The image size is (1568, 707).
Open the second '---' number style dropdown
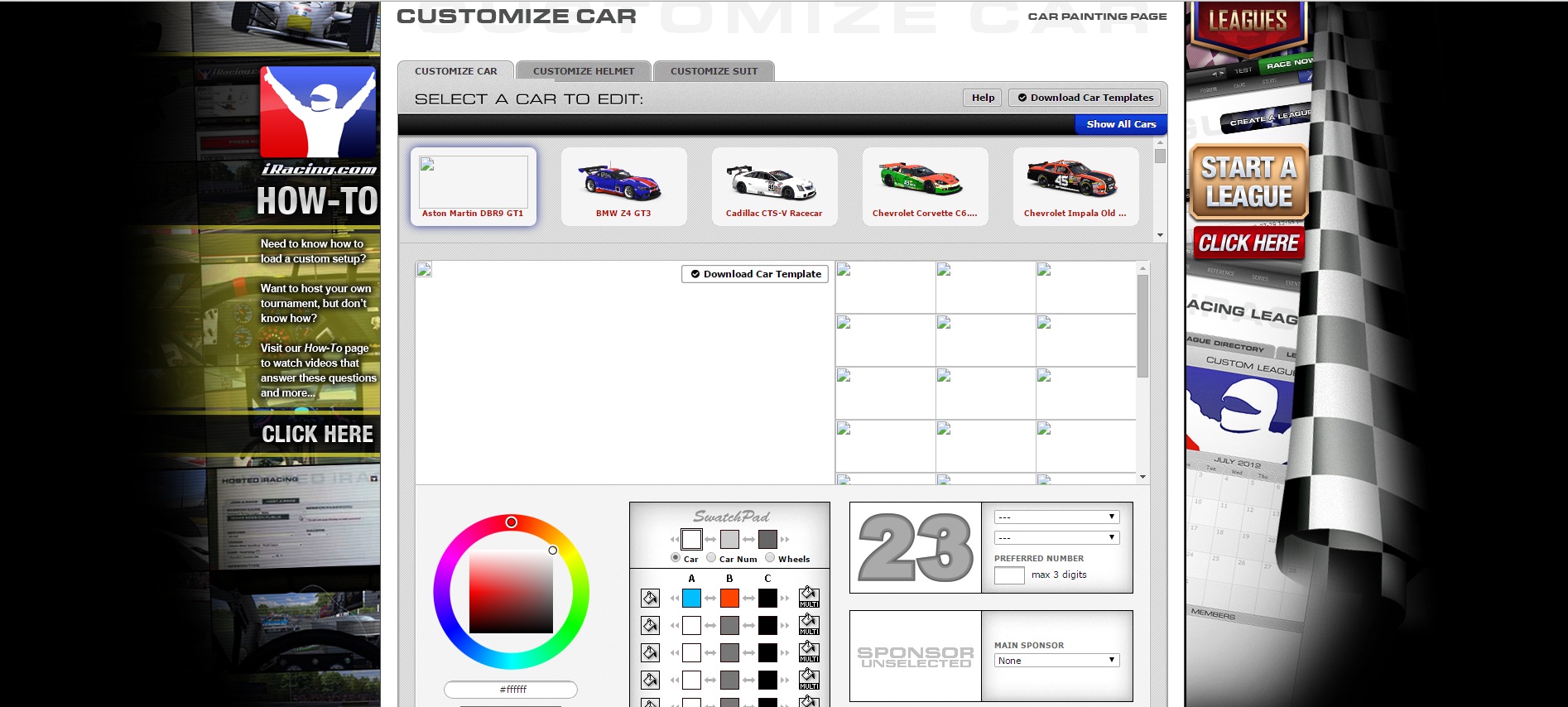point(1056,537)
